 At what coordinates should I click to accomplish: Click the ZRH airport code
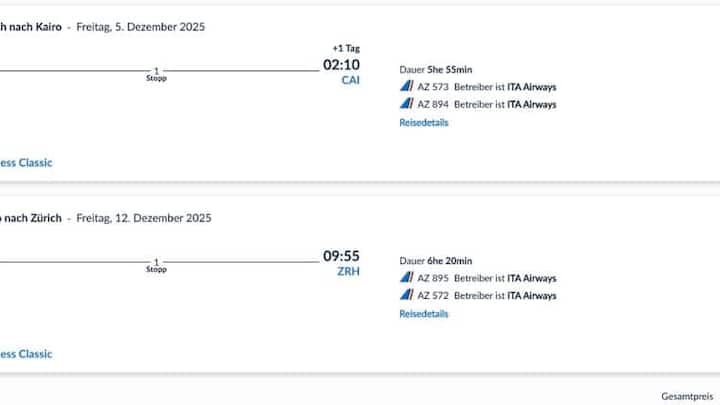coord(348,271)
